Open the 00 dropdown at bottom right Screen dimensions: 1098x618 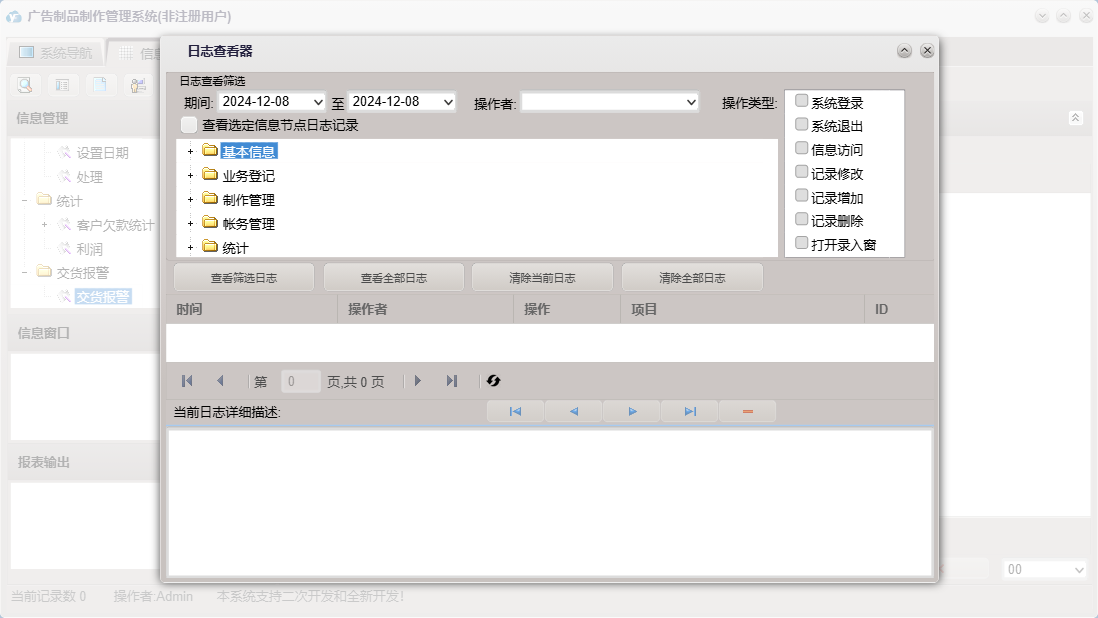pos(1078,570)
